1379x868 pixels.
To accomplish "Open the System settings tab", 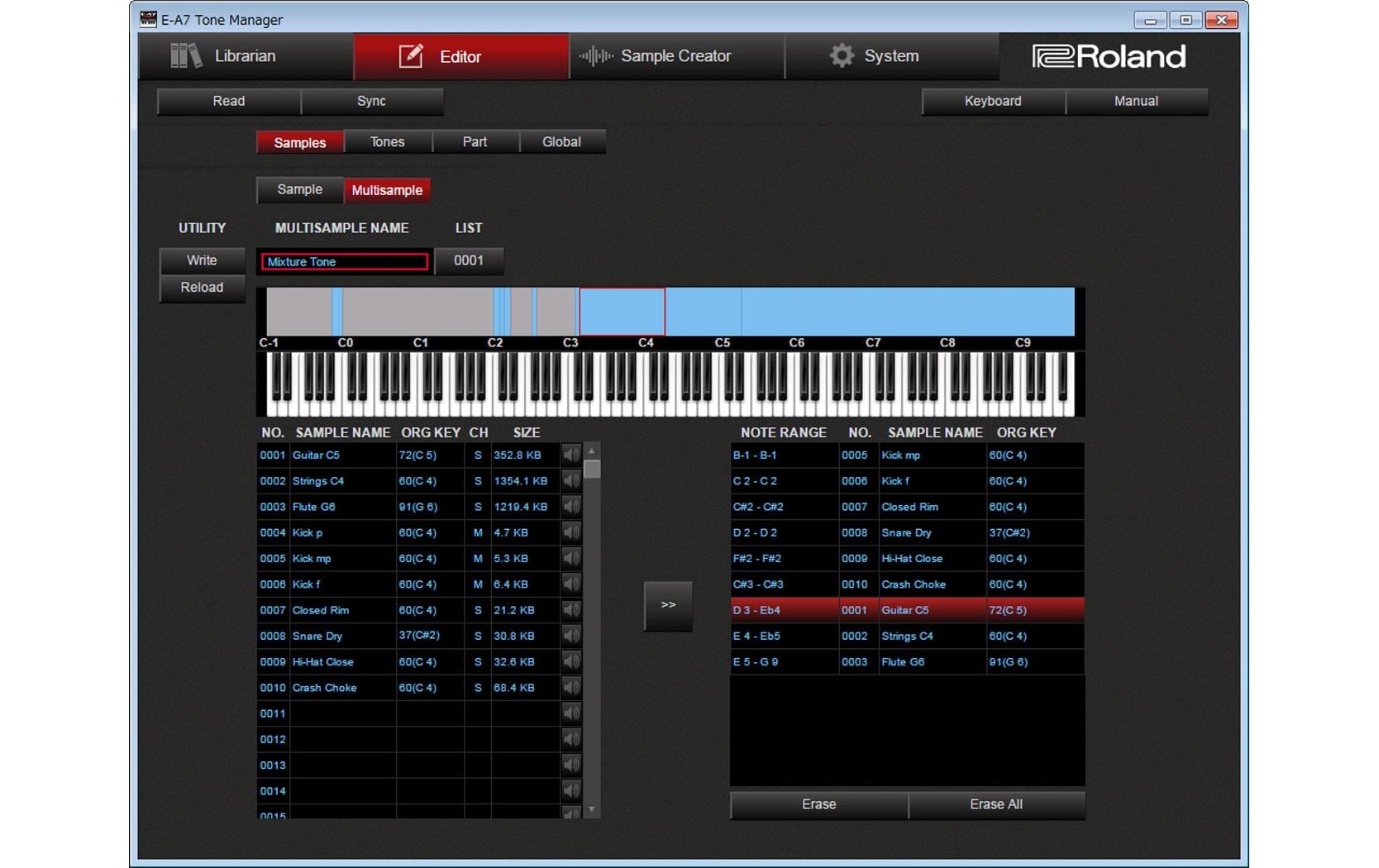I will (891, 56).
